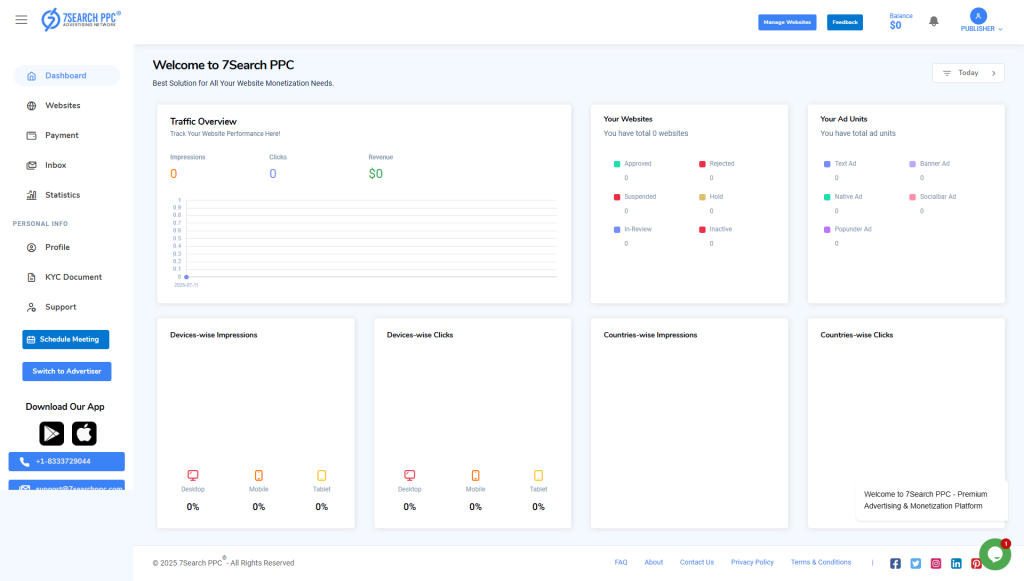Open Profile in sidebar
The image size is (1024, 581).
click(x=57, y=247)
